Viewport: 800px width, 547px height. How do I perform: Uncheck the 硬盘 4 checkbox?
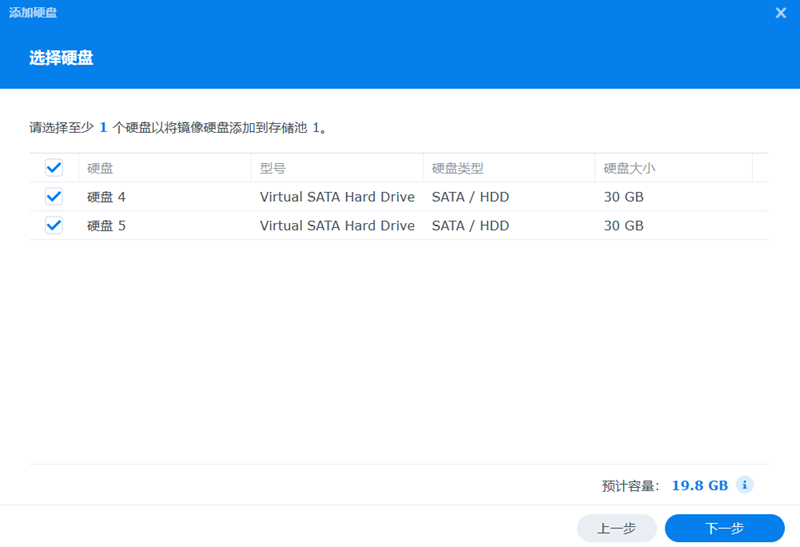click(54, 196)
